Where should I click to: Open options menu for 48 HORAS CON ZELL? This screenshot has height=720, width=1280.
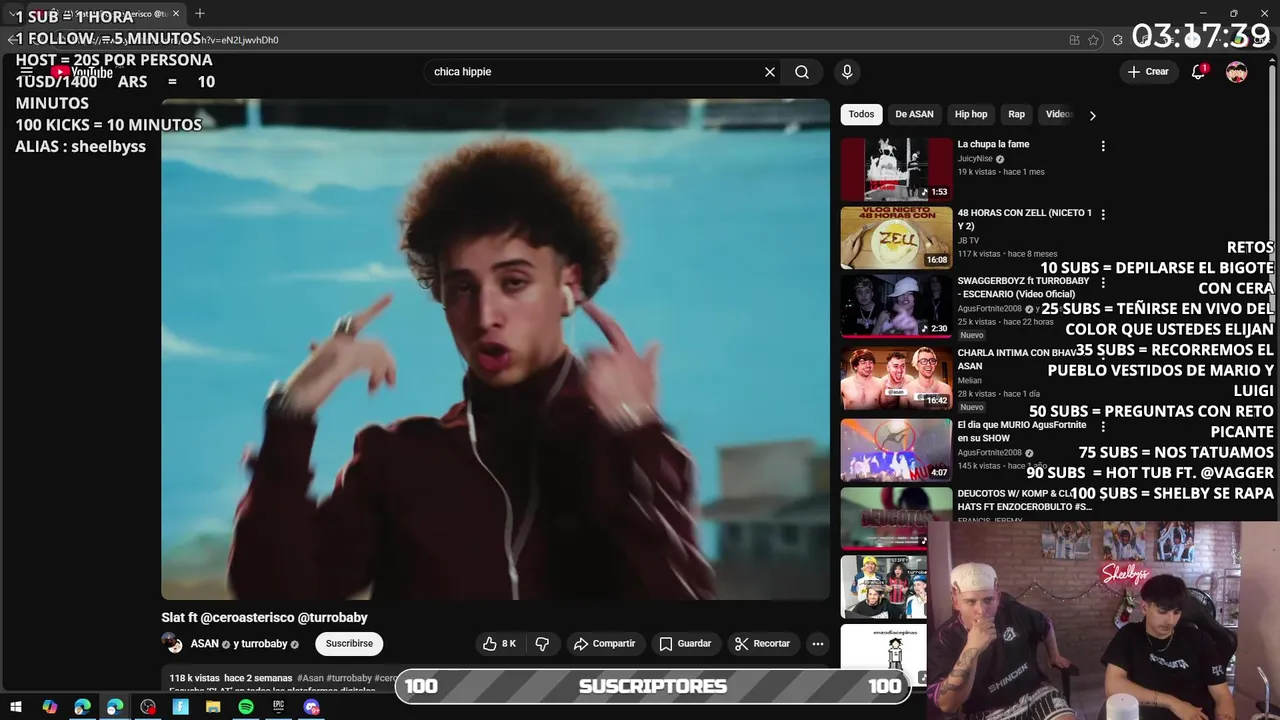coord(1103,215)
